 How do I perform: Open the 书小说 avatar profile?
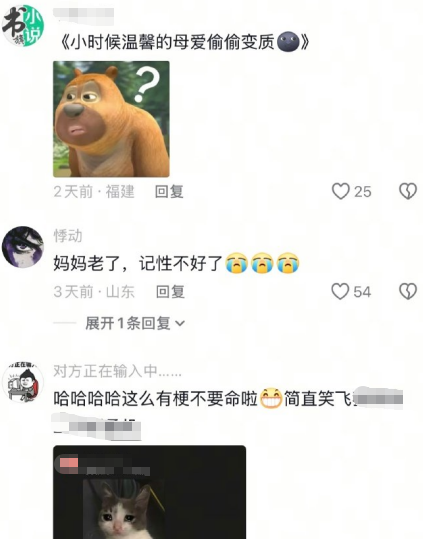pyautogui.click(x=23, y=25)
